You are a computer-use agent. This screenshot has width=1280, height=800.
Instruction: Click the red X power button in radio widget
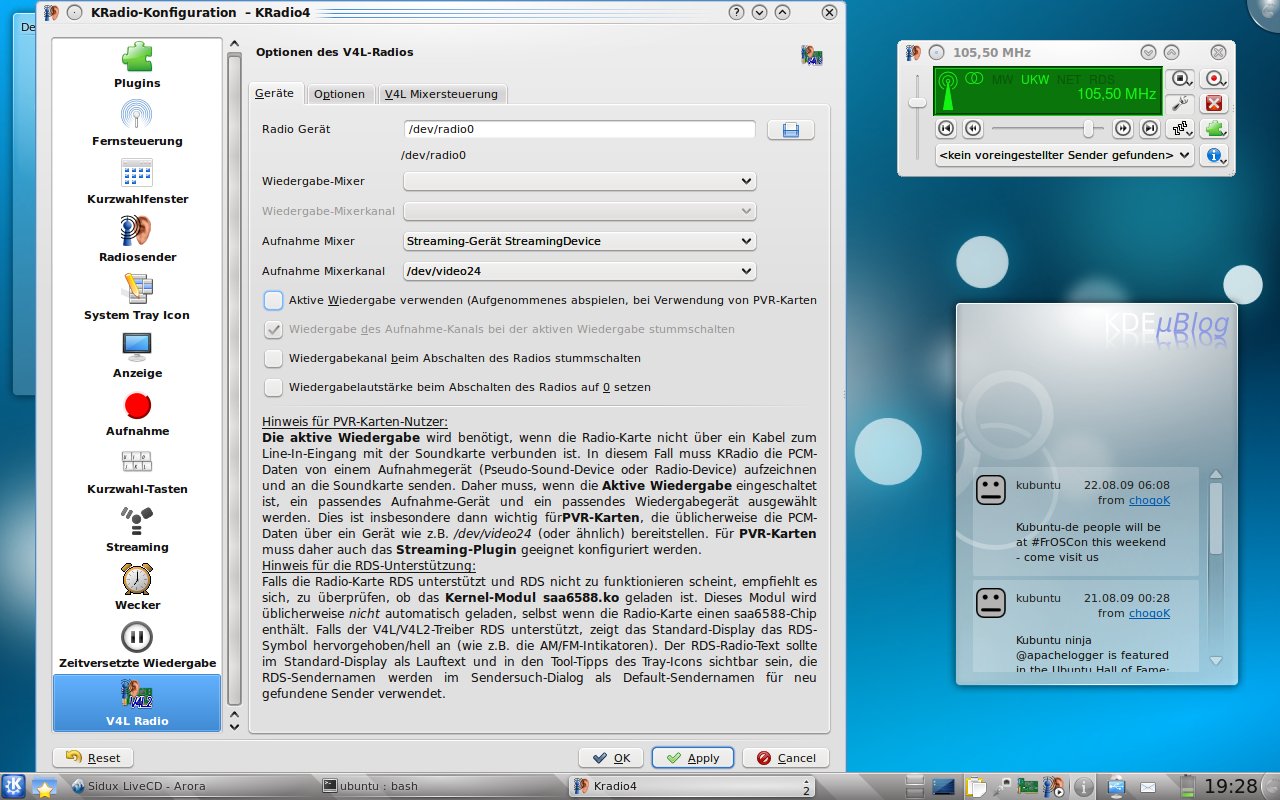click(x=1215, y=103)
